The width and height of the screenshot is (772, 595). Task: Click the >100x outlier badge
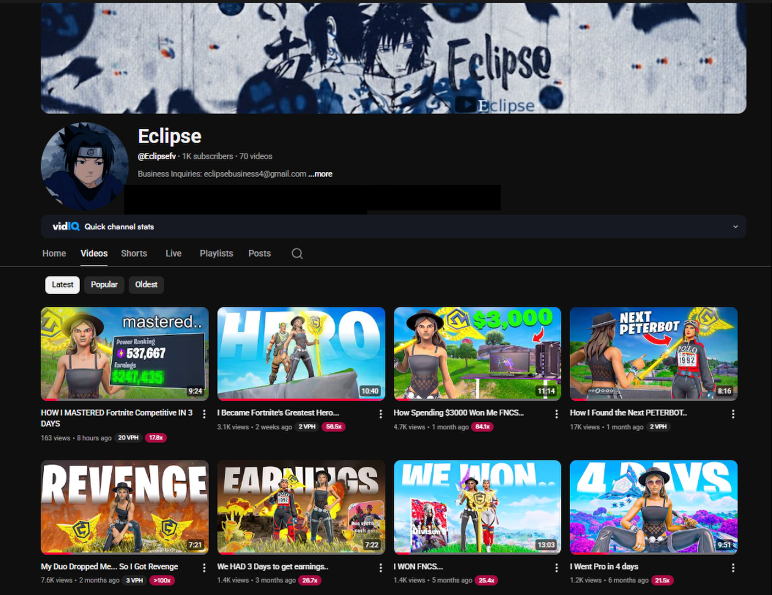161,580
